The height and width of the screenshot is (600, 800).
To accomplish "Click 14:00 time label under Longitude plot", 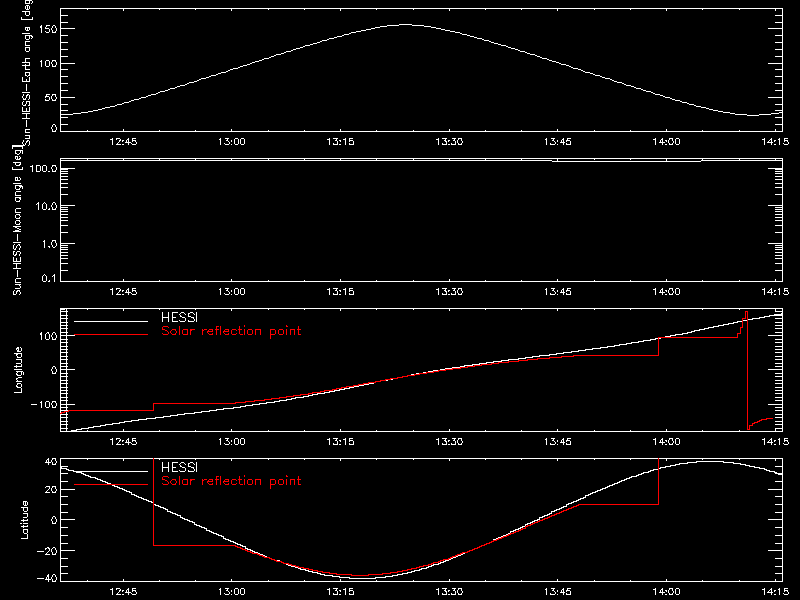I will (666, 442).
